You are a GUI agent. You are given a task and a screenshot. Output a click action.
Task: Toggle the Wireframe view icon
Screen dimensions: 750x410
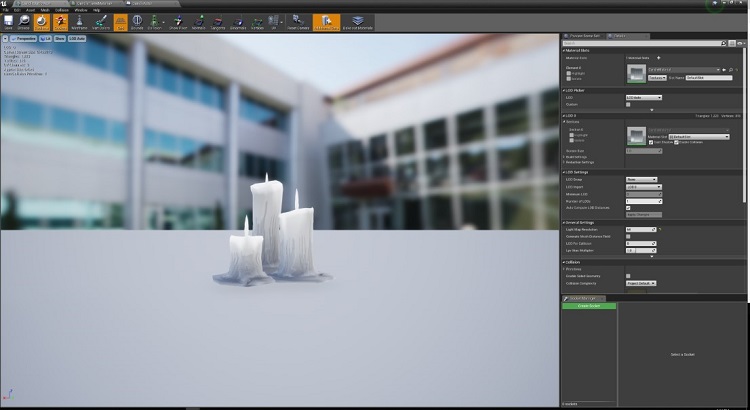click(79, 21)
